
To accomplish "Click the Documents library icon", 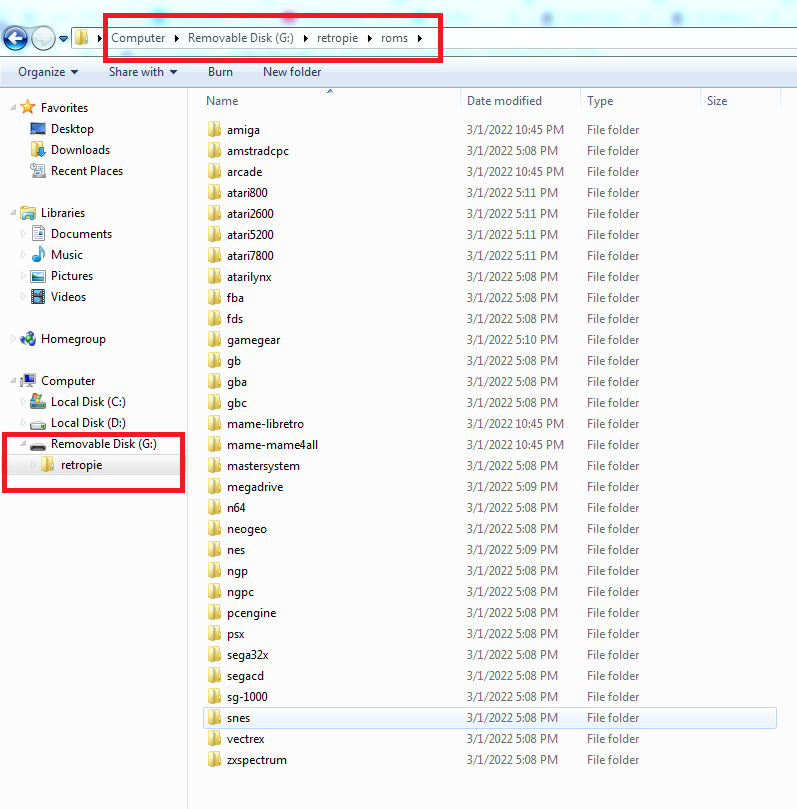I will [38, 234].
